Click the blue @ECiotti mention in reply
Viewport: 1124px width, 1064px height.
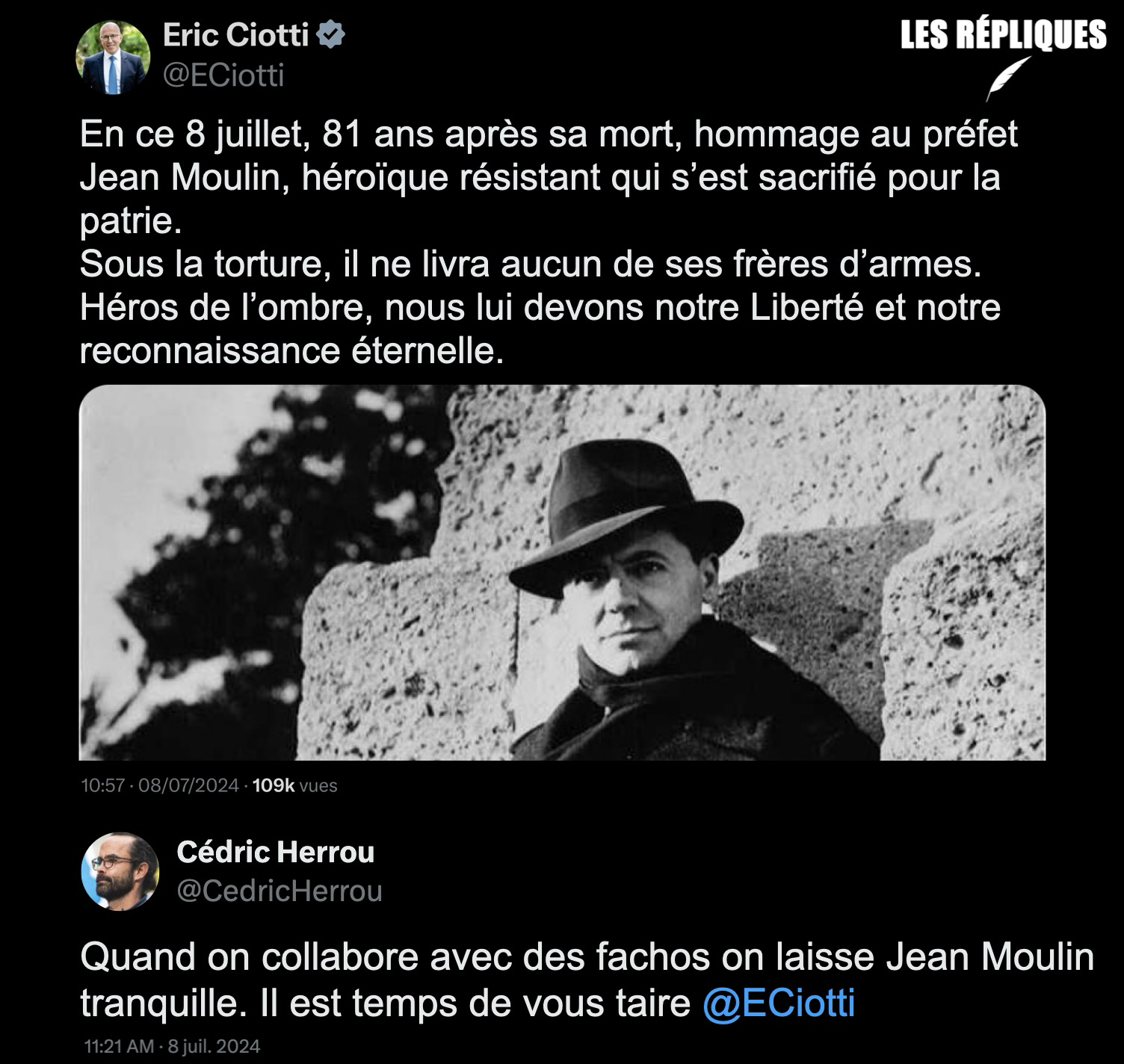point(779,1003)
